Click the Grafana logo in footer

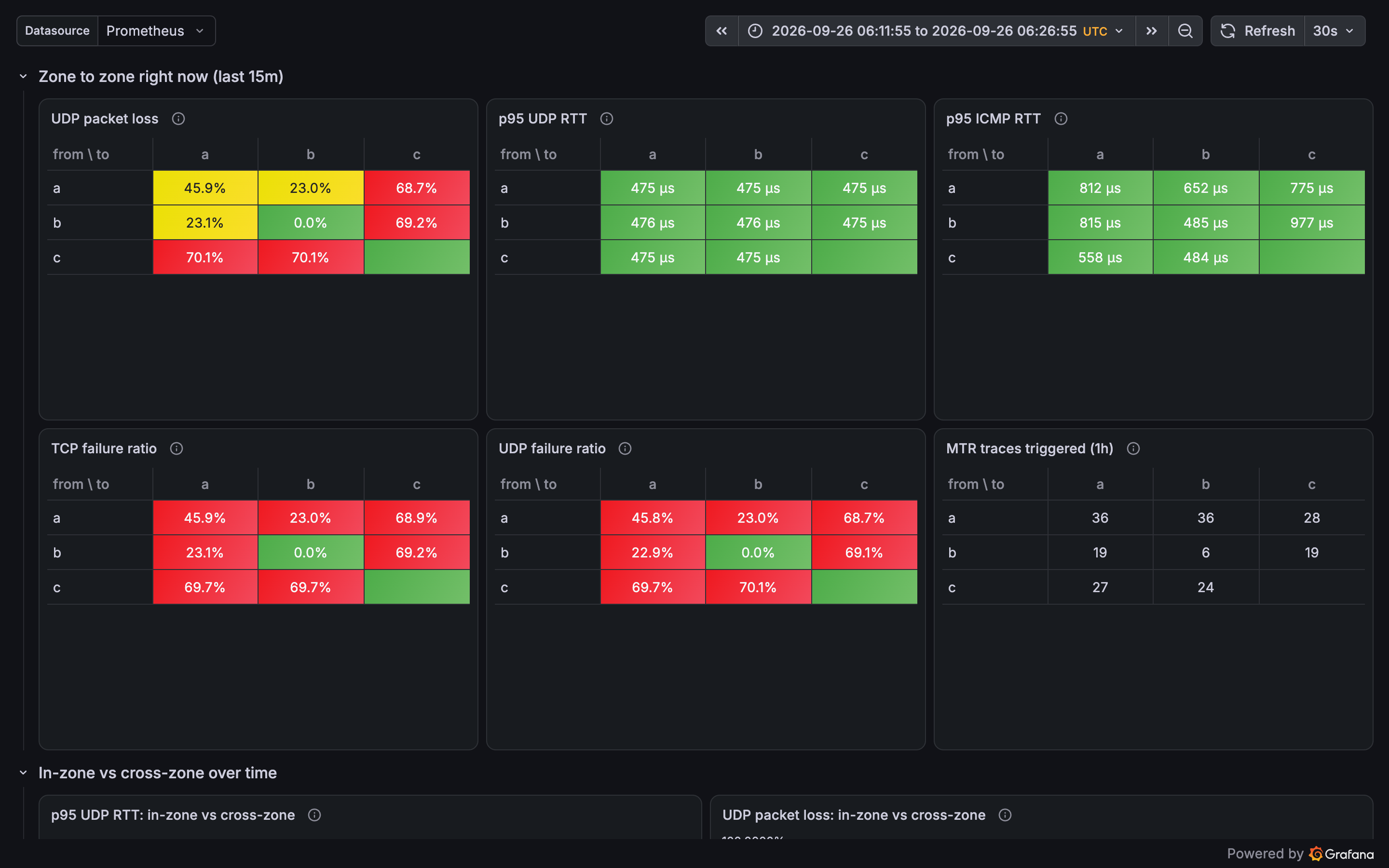1341,854
